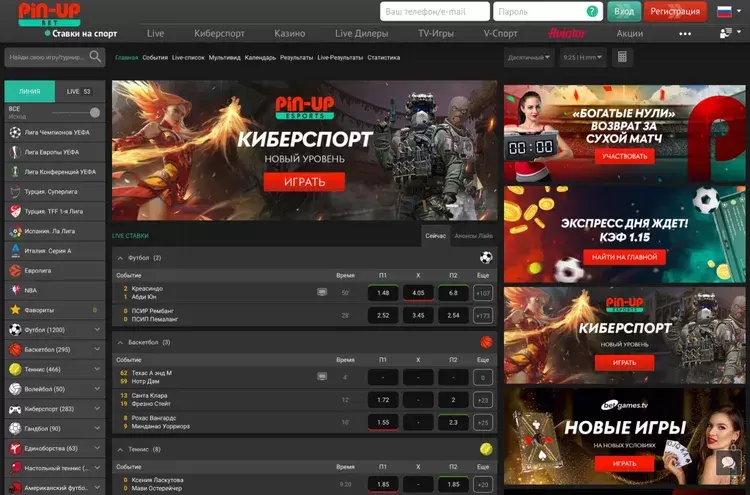Click the Пароль password field
Image resolution: width=750 pixels, height=495 pixels.
(x=548, y=11)
